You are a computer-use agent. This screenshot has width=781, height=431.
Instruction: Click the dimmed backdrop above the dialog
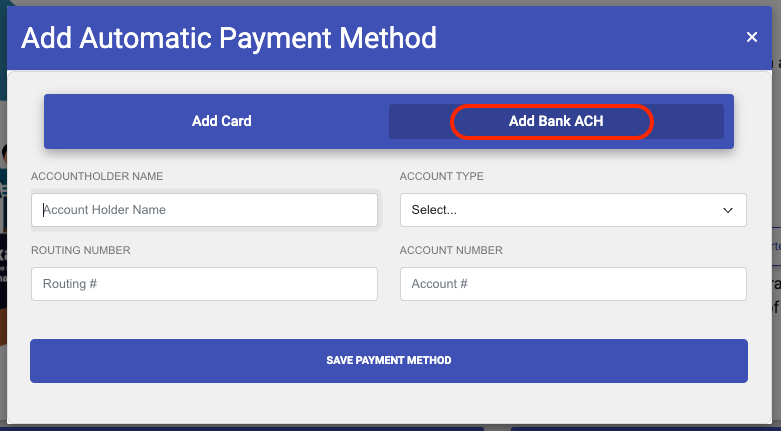click(x=389, y=2)
